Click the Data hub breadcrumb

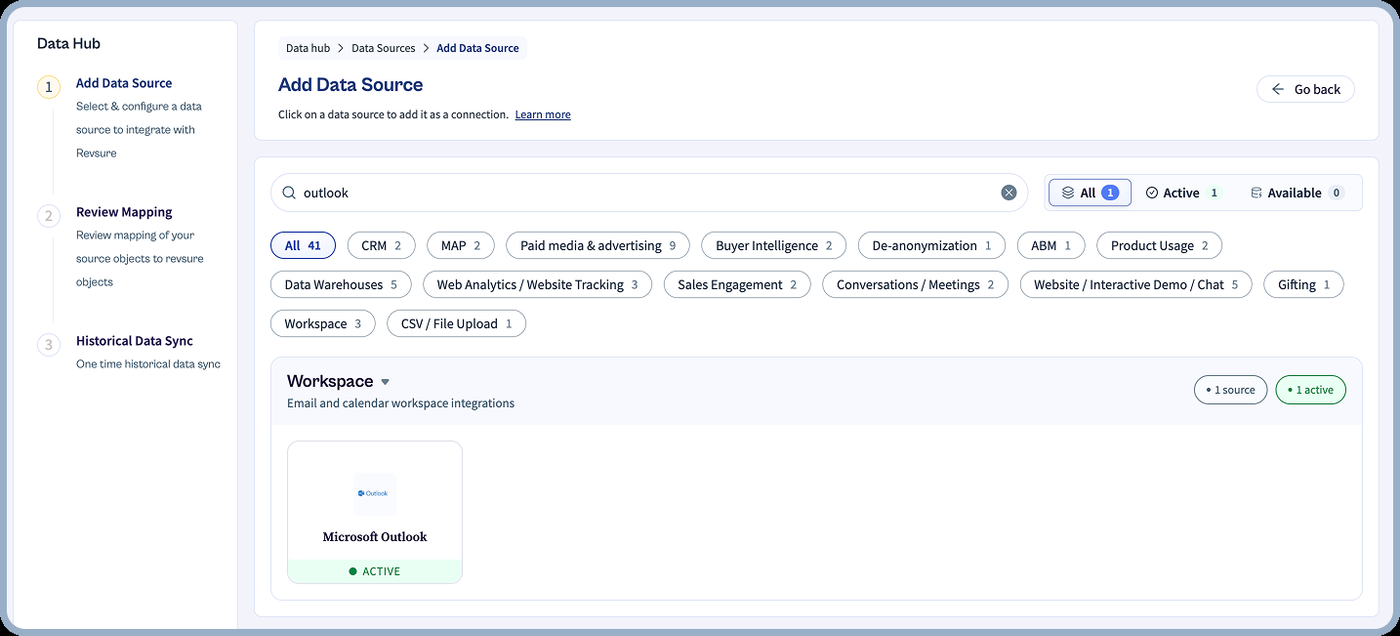pyautogui.click(x=308, y=48)
